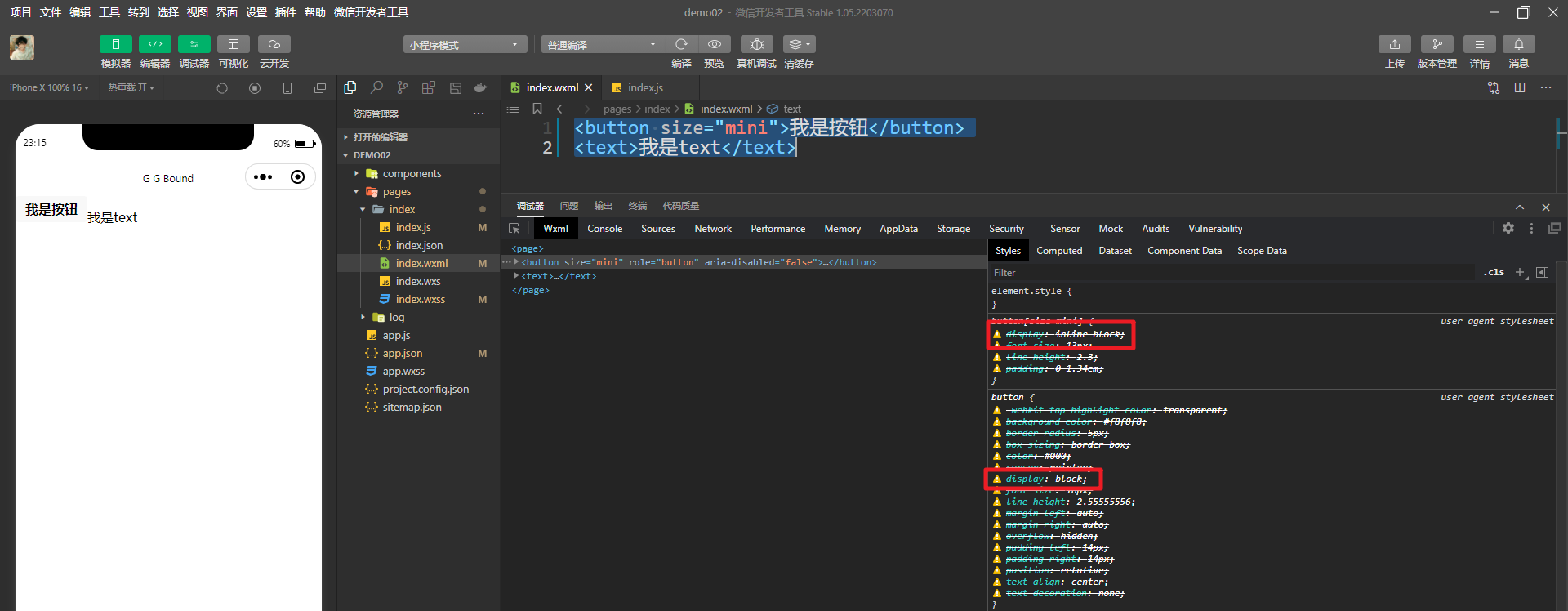Click the 我是按钮 button in simulator
Viewport: 1568px width, 611px height.
click(51, 210)
